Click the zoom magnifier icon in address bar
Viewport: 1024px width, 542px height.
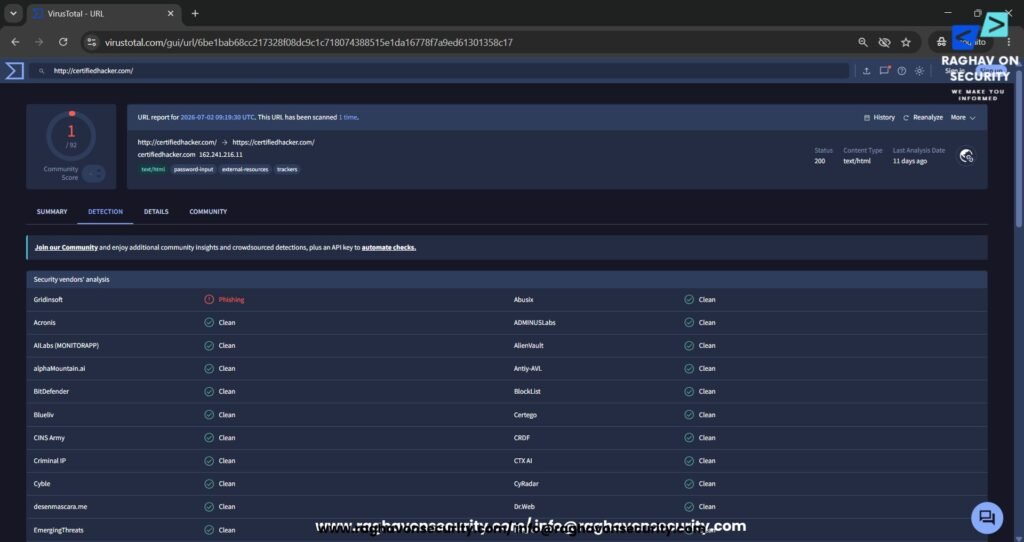tap(863, 42)
